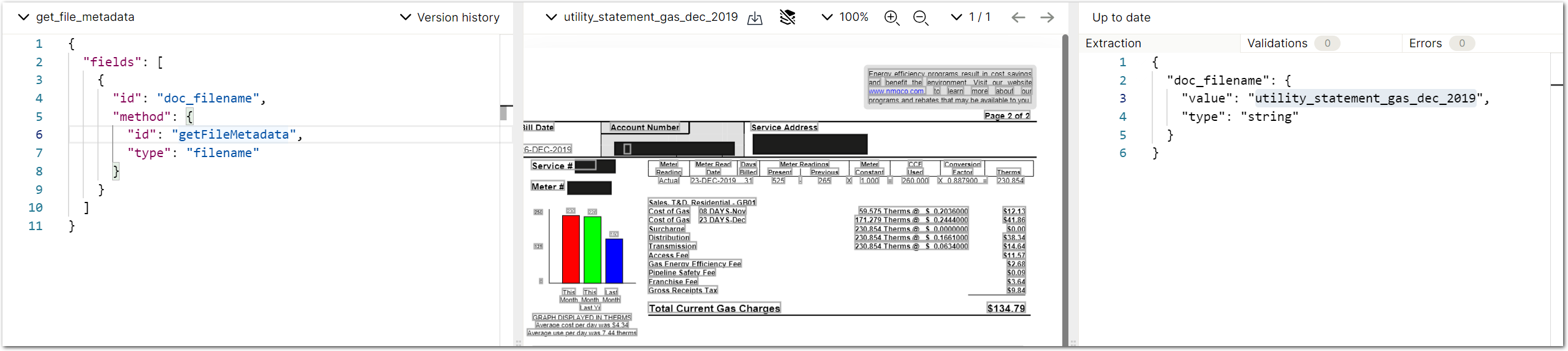Go to the next document page
This screenshot has width=1568, height=351.
[x=1047, y=17]
